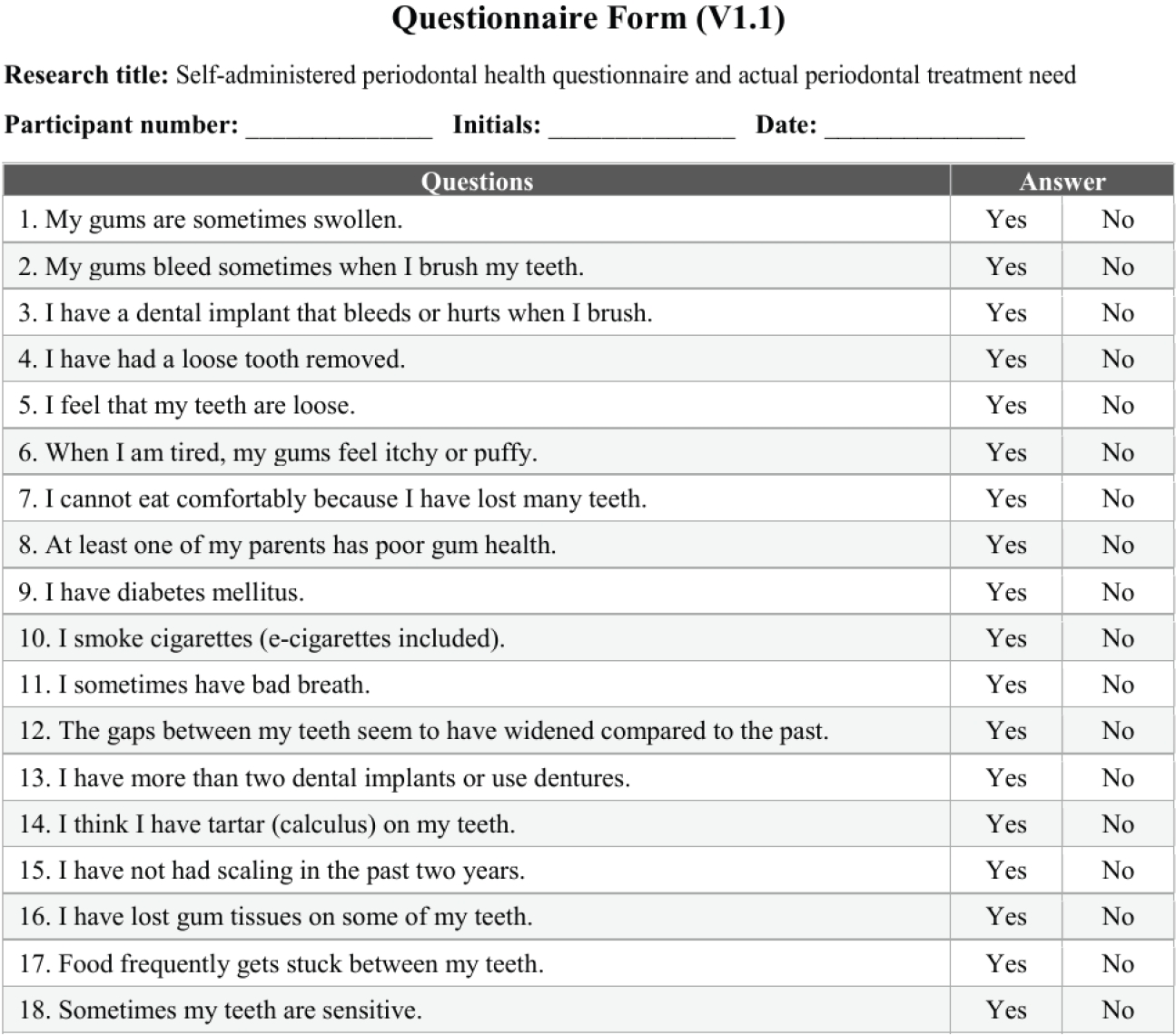
Task: Mark No for lost gum tissues
Action: coord(1118,918)
